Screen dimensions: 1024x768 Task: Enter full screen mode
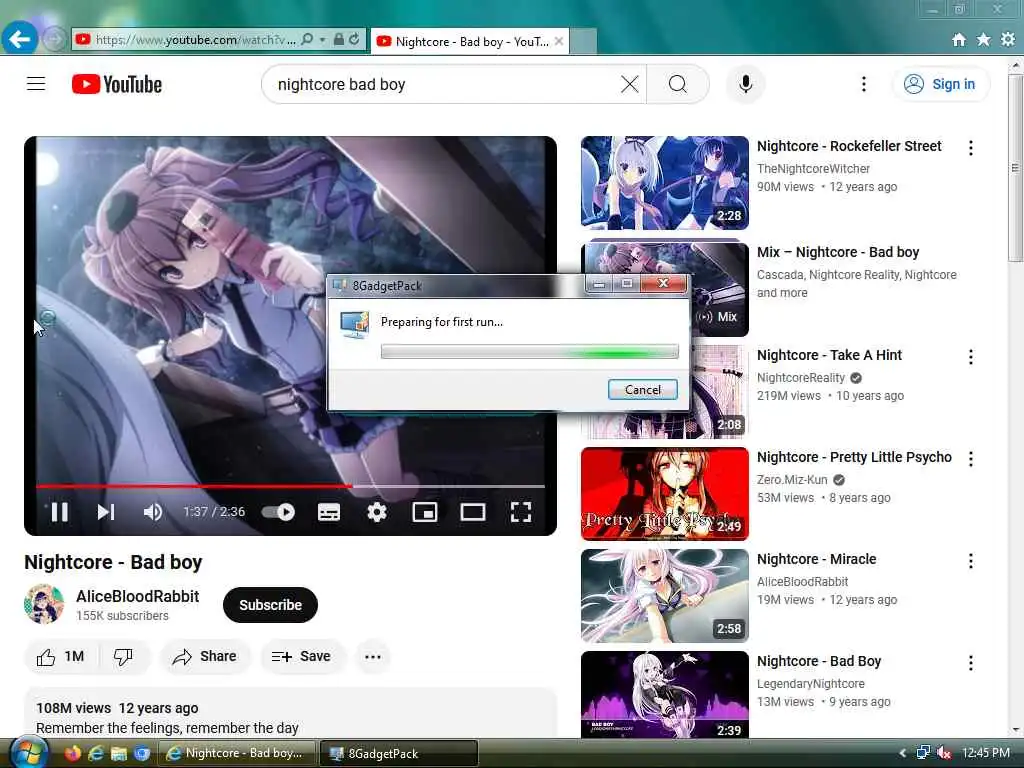point(520,512)
